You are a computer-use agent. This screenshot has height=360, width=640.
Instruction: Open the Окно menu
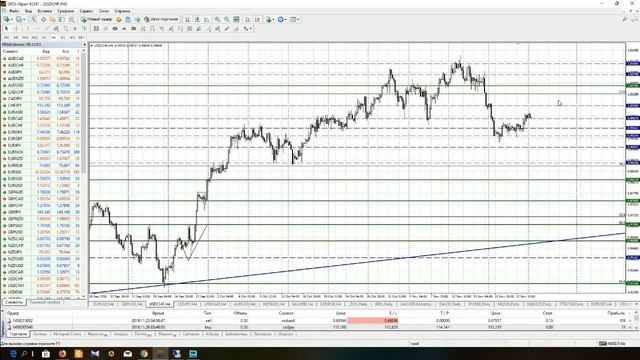104,11
